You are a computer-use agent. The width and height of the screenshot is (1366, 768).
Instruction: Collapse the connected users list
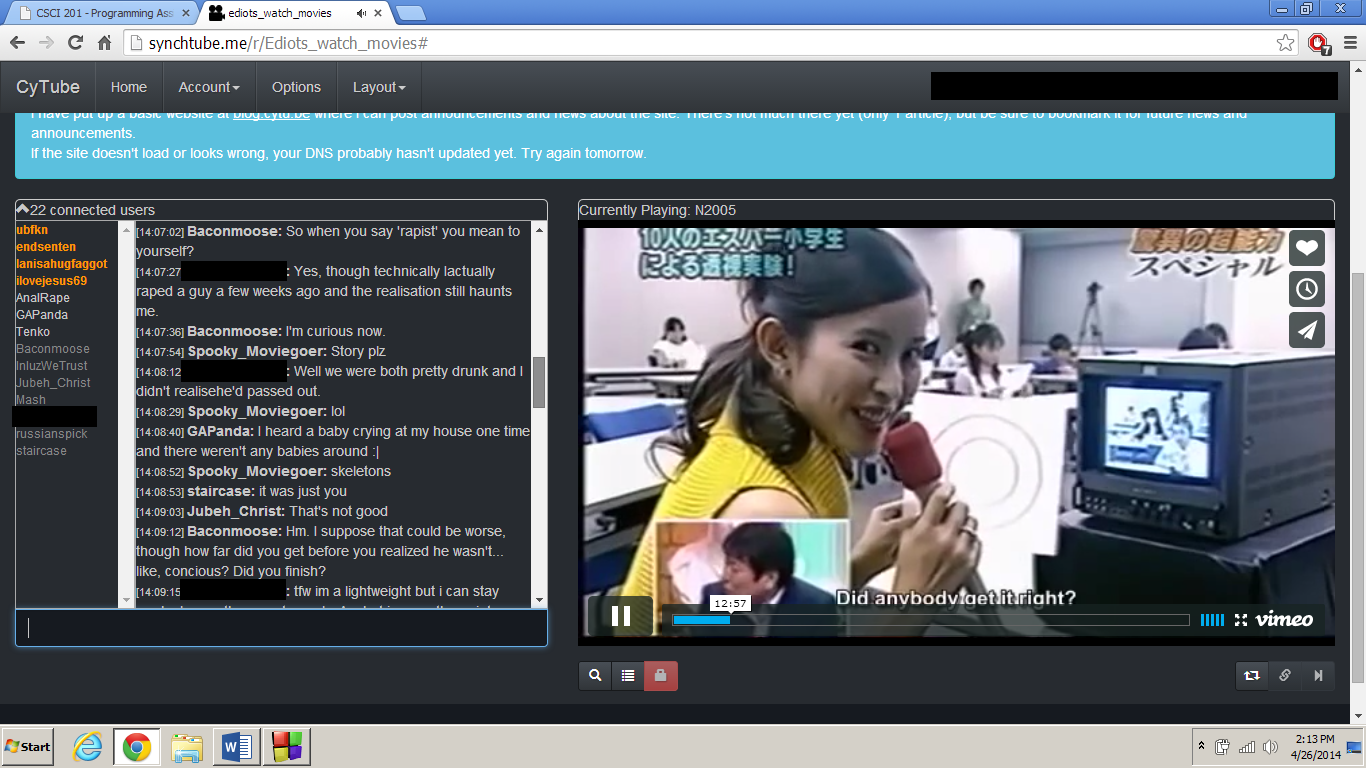(23, 209)
